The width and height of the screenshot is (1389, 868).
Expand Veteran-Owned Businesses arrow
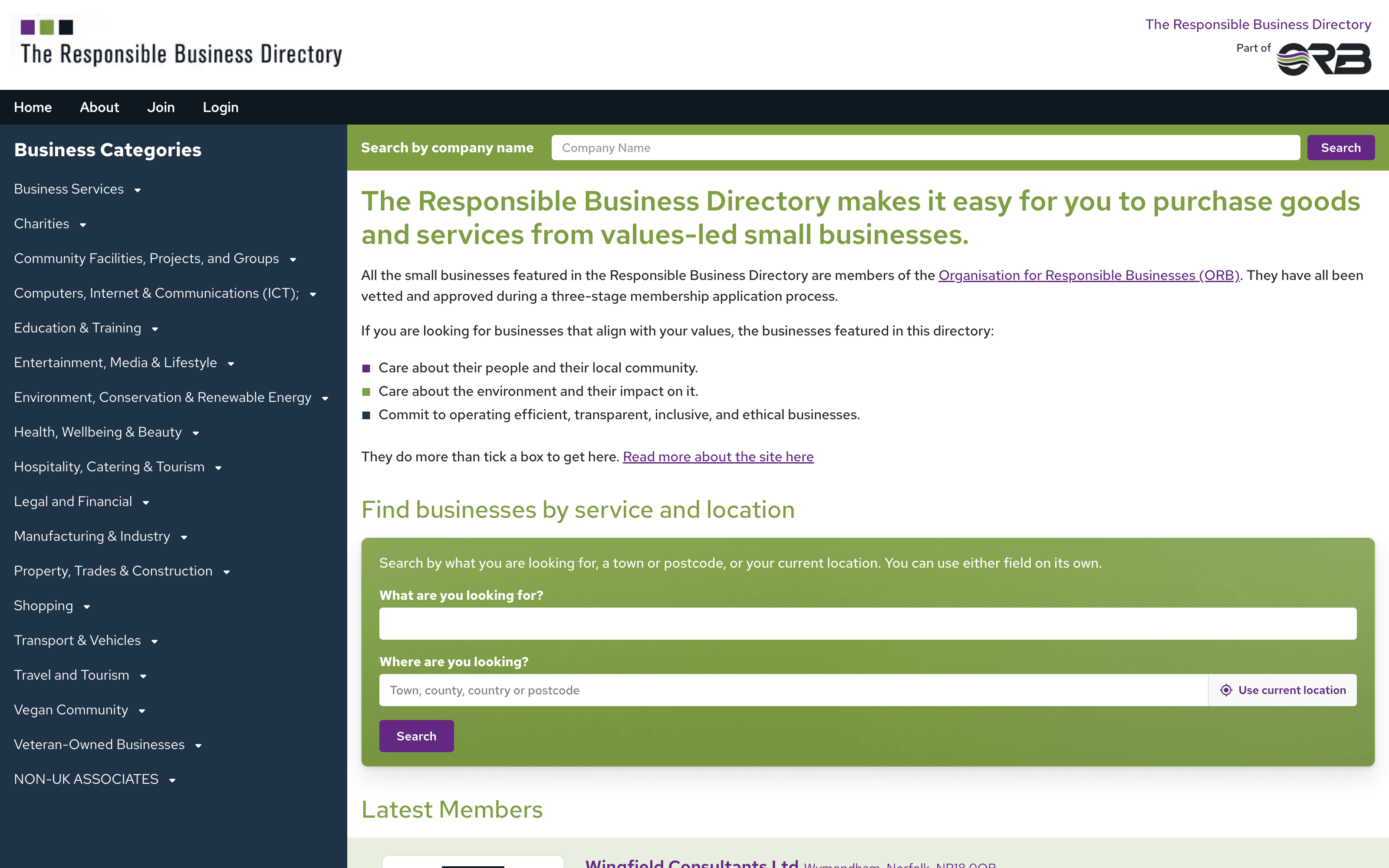coord(199,746)
